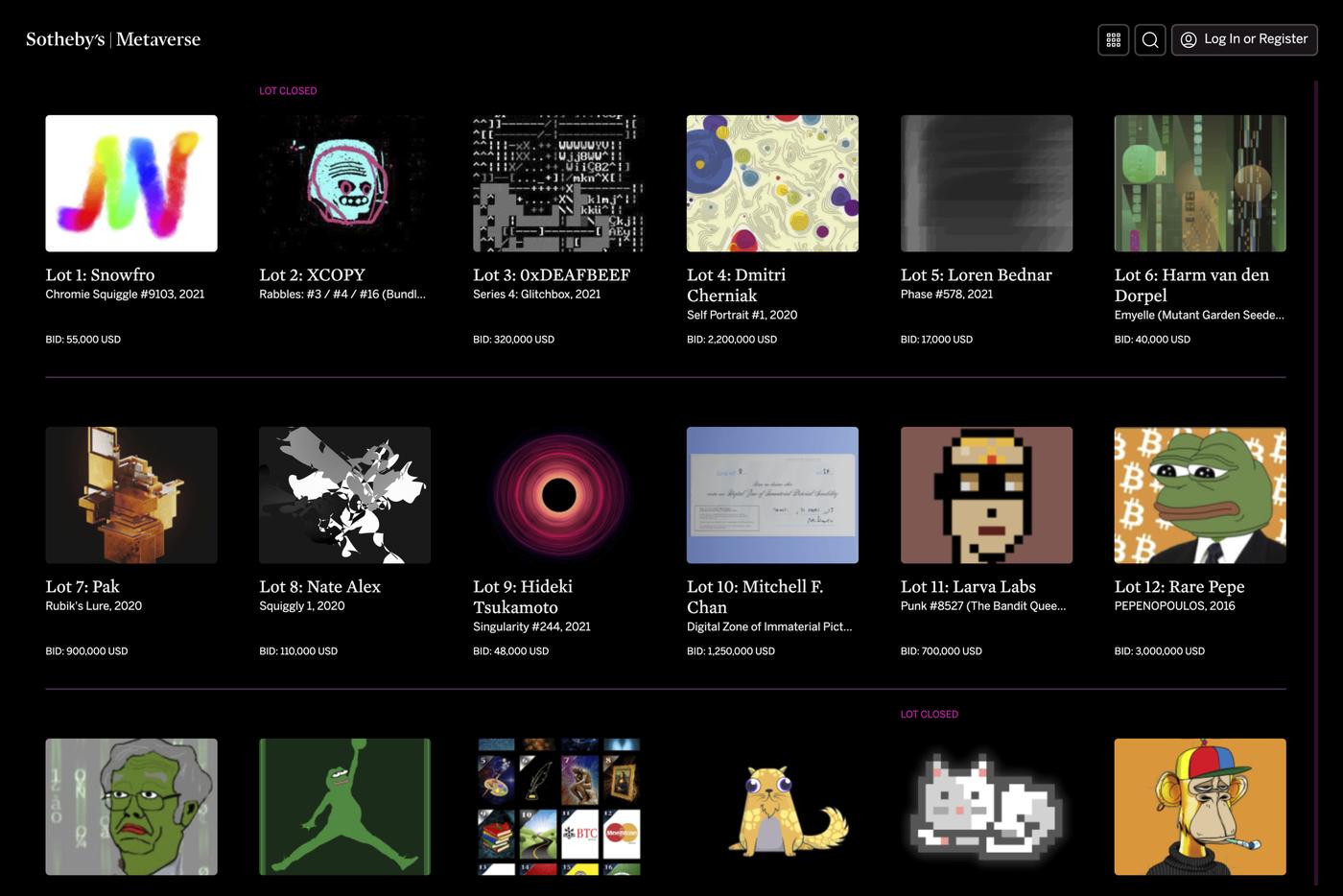Open the Bored Ape propeller hat thumbnail
Image resolution: width=1343 pixels, height=896 pixels.
pos(1200,807)
